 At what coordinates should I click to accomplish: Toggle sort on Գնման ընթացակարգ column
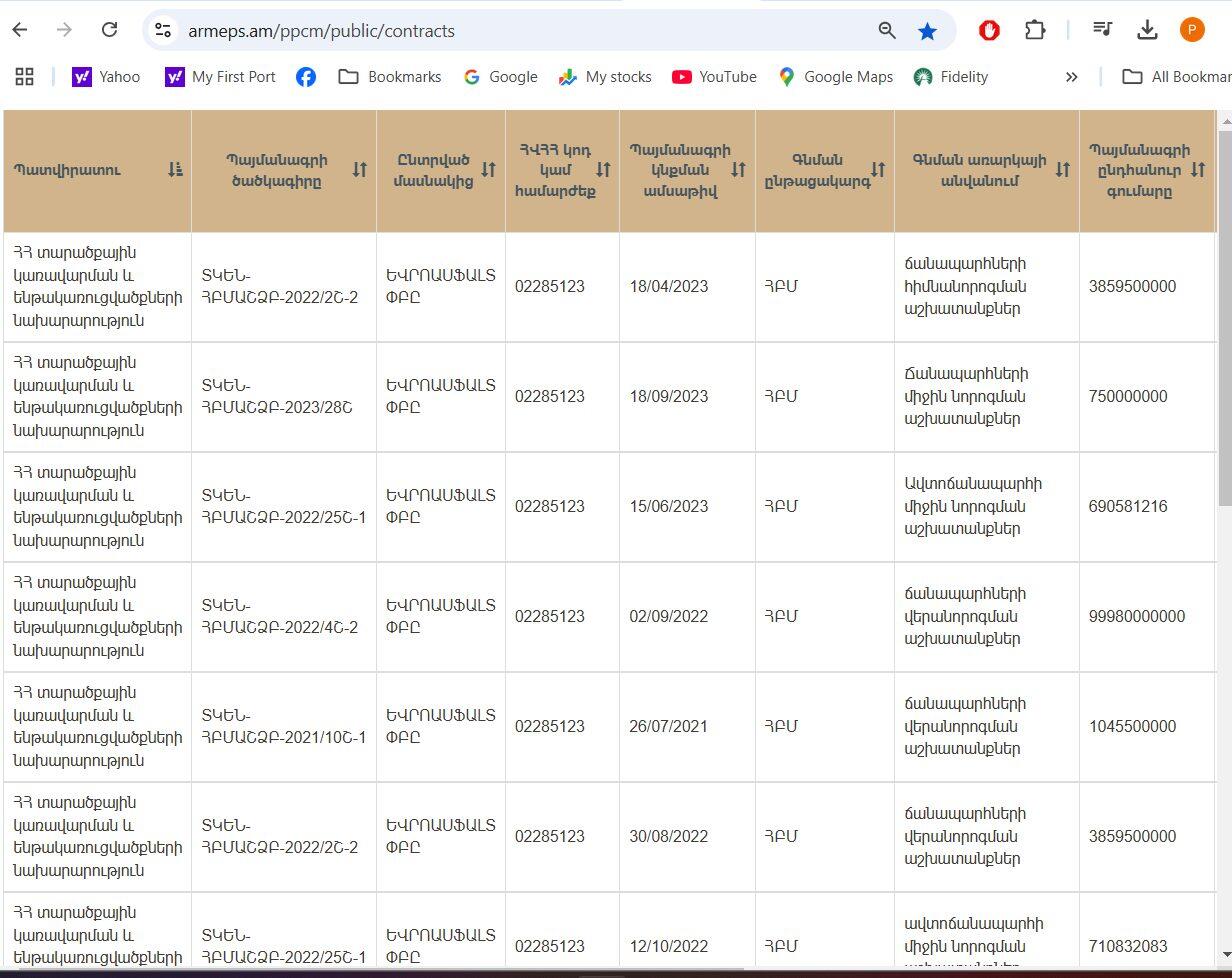(x=878, y=170)
